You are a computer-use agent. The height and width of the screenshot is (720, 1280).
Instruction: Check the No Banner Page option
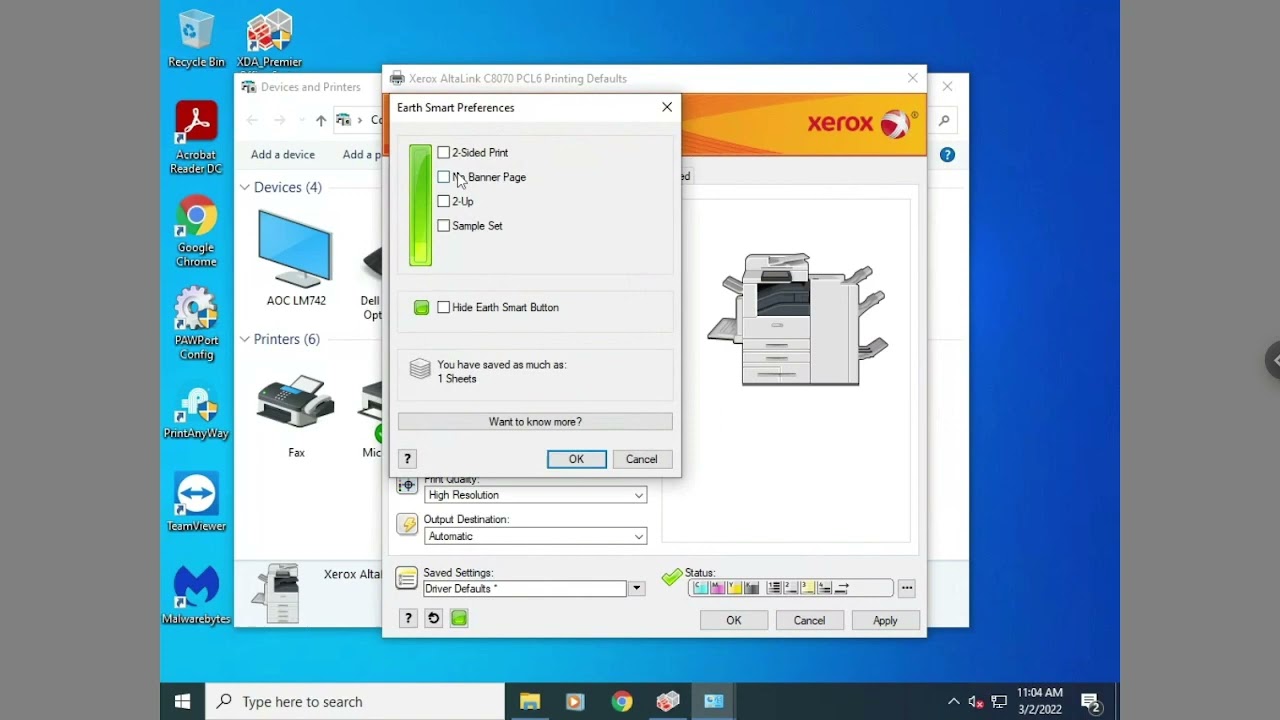click(444, 177)
